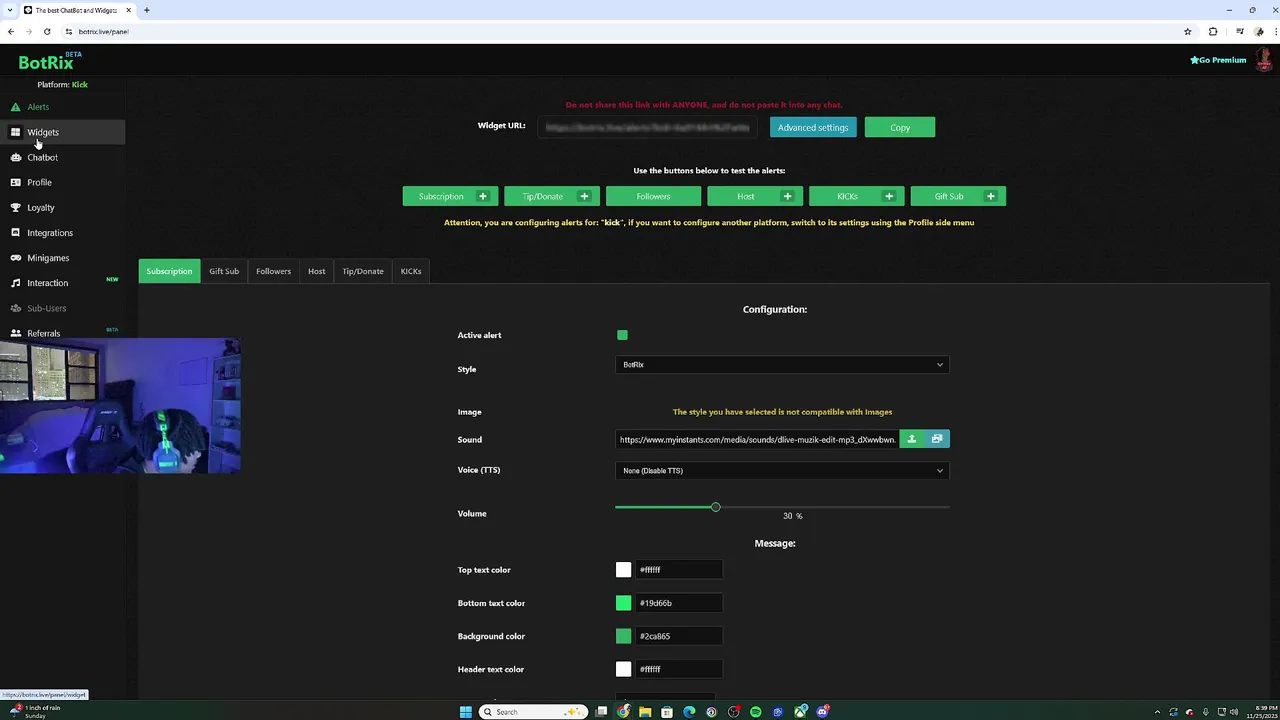
Task: Open Top text color swatch
Action: (624, 570)
